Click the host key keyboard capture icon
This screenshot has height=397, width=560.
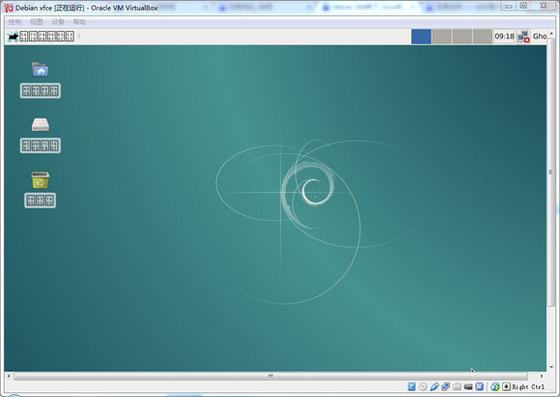coord(506,387)
